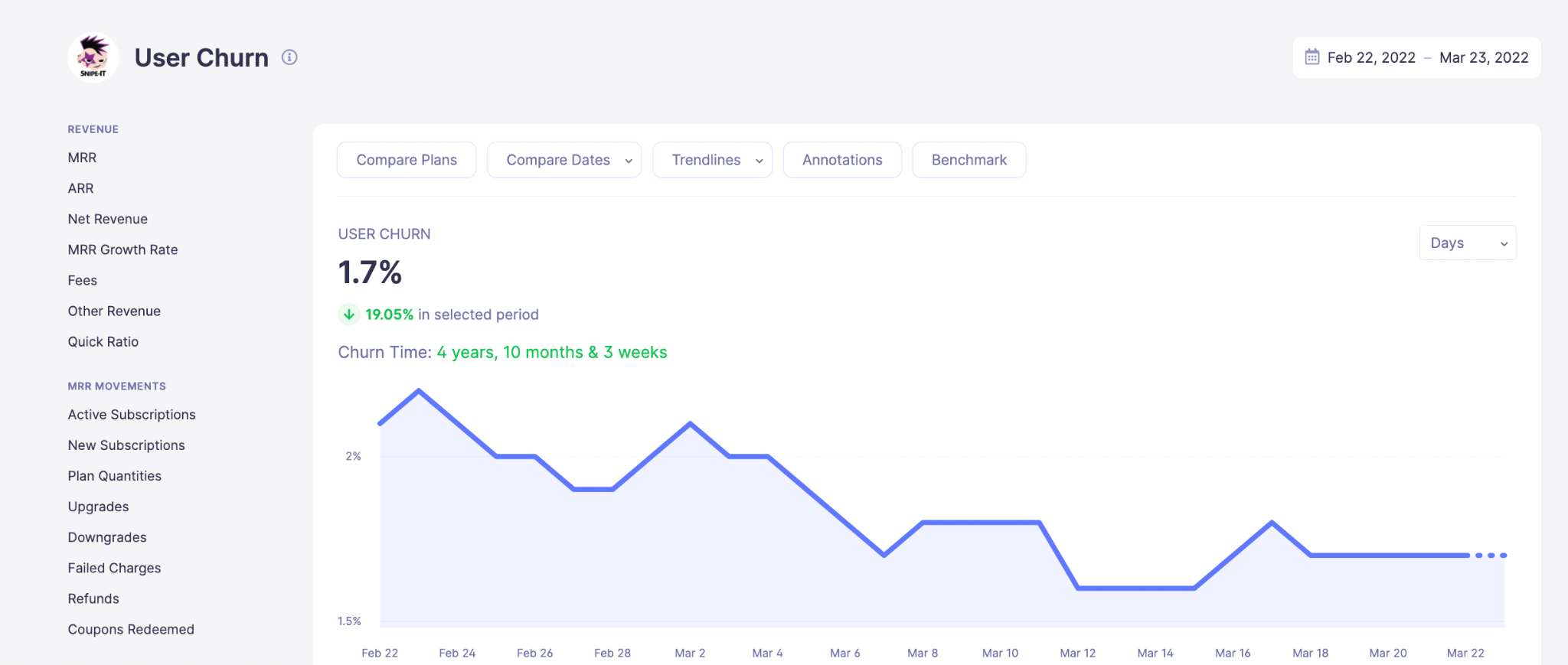The height and width of the screenshot is (665, 1568).
Task: Click the Feb 22, 2022 start date
Action: pyautogui.click(x=1370, y=57)
